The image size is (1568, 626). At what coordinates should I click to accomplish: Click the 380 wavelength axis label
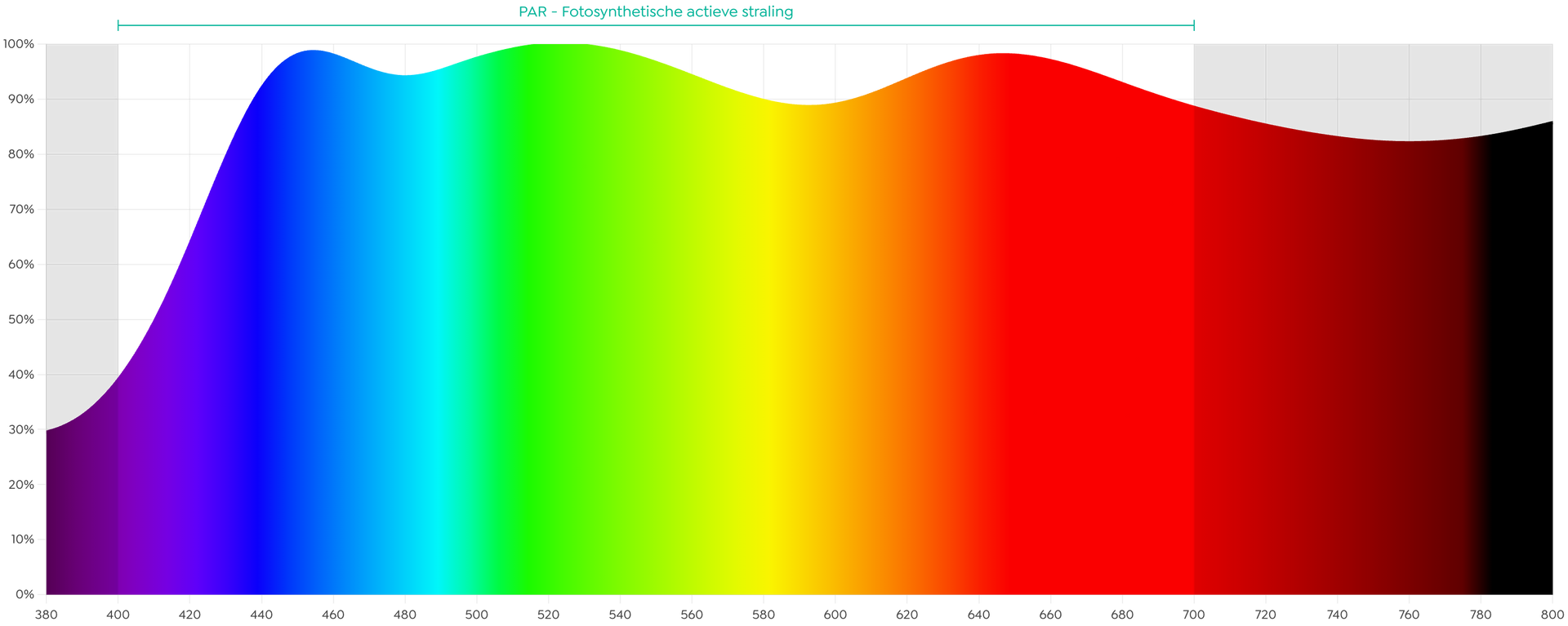click(x=47, y=614)
